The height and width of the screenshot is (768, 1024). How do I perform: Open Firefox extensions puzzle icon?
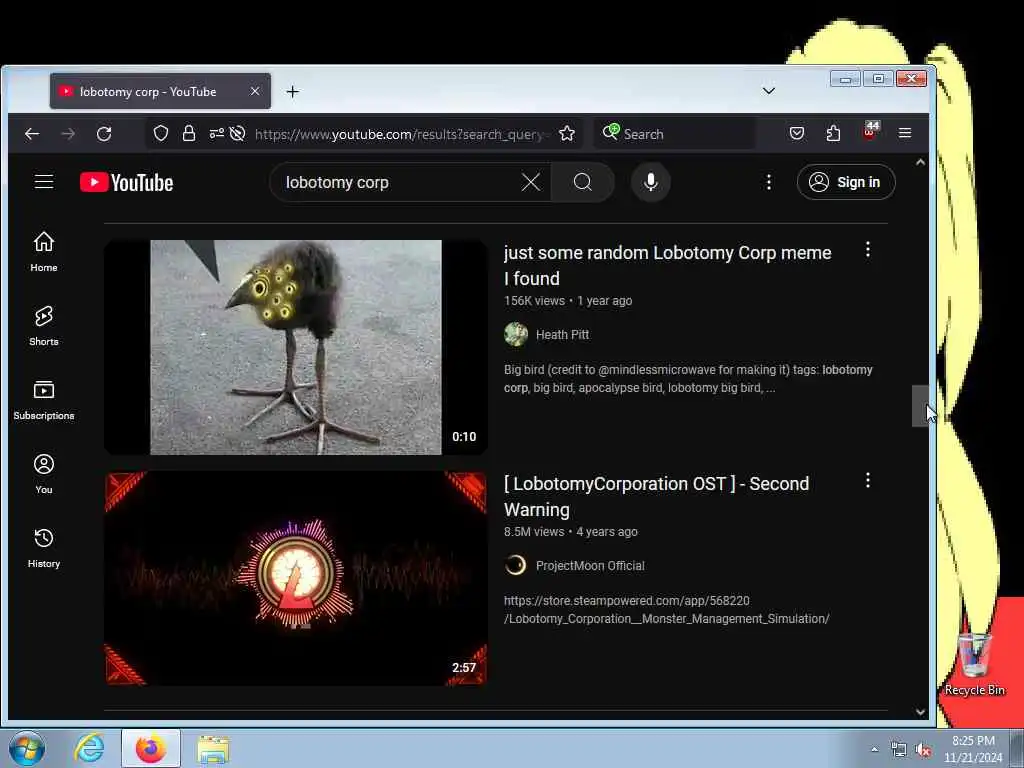(833, 133)
